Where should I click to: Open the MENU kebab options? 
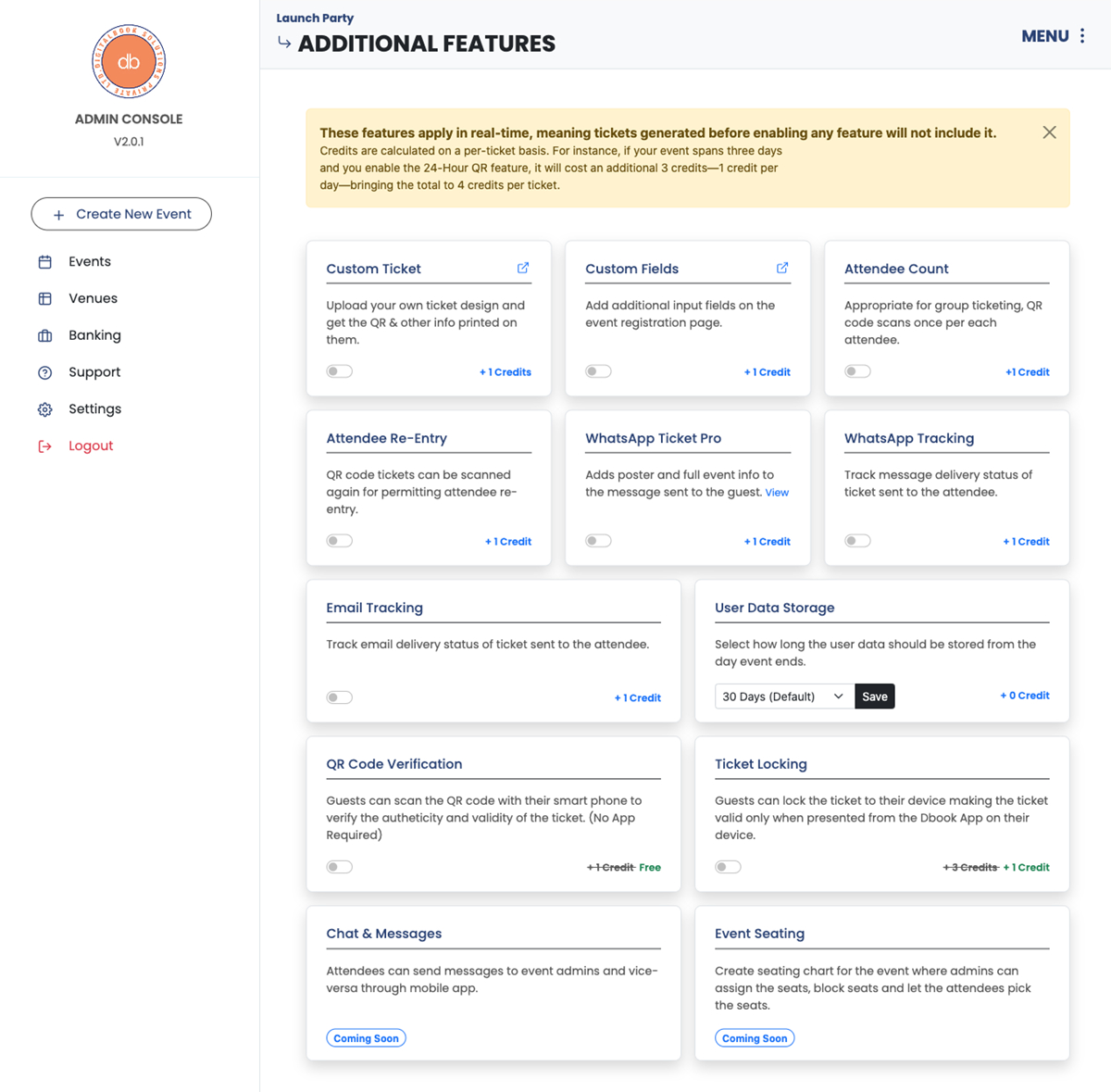click(x=1081, y=36)
